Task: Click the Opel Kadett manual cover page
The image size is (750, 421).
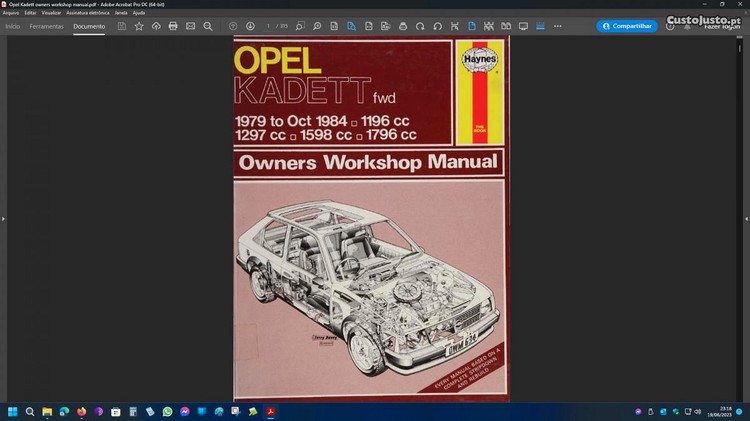Action: point(371,218)
